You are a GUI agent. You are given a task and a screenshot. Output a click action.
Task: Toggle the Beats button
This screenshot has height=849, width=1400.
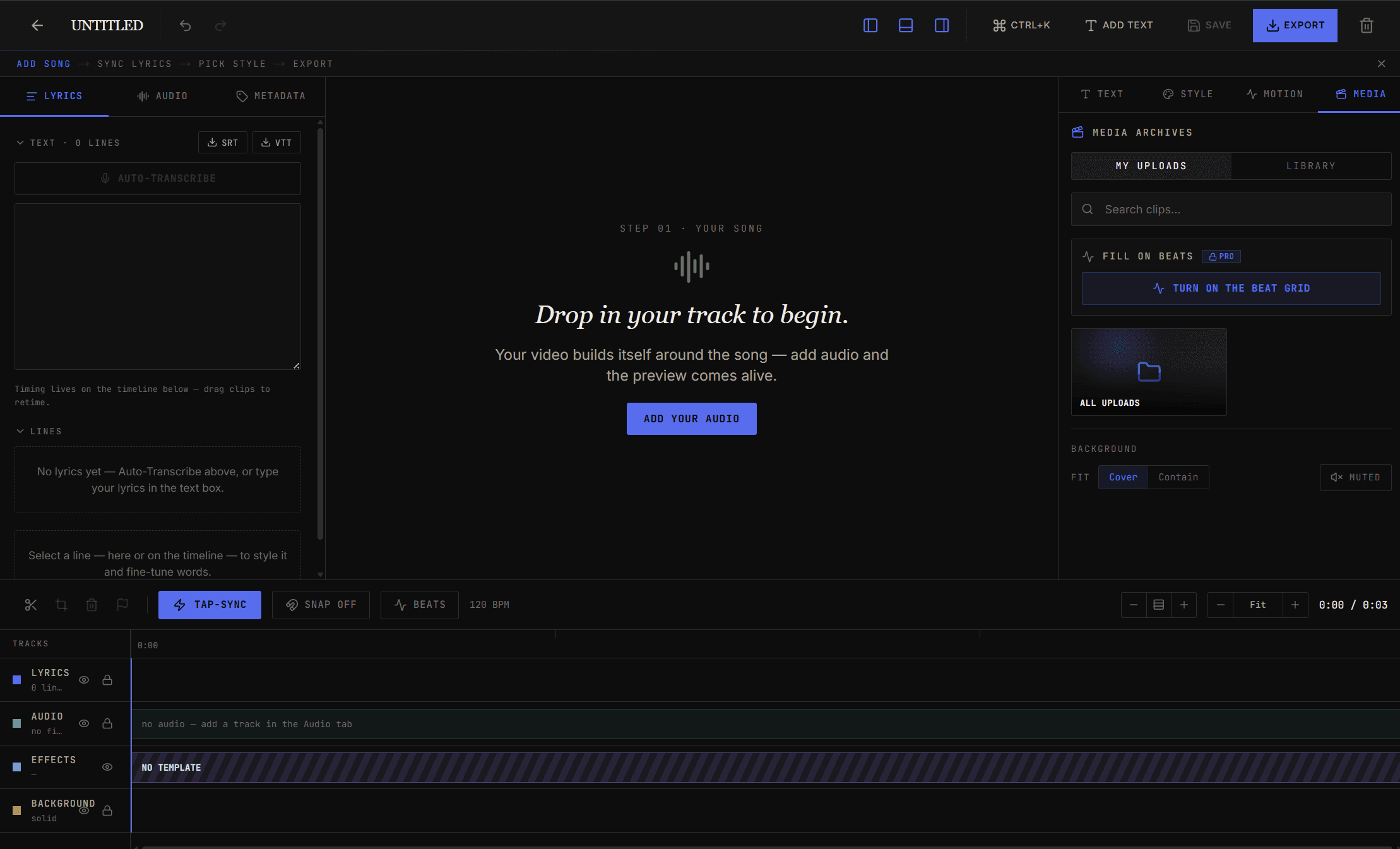point(420,605)
